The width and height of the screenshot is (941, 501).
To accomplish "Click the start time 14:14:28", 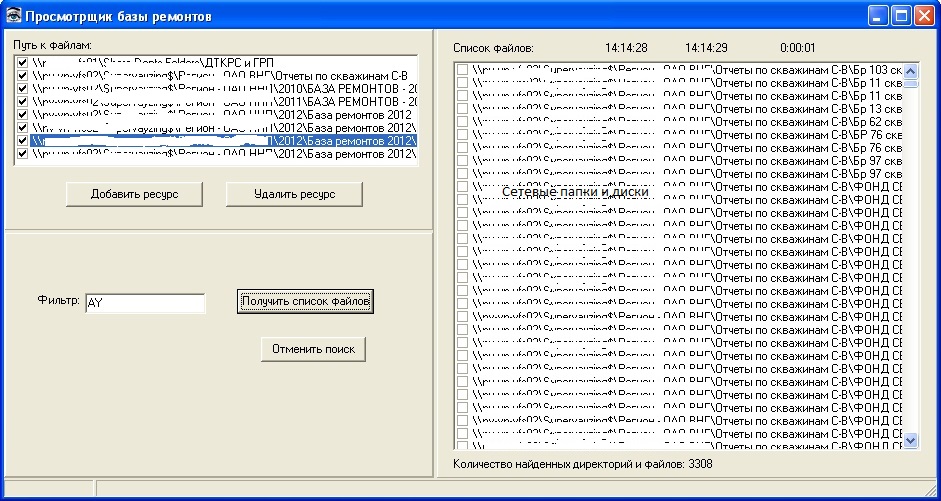I will point(626,48).
